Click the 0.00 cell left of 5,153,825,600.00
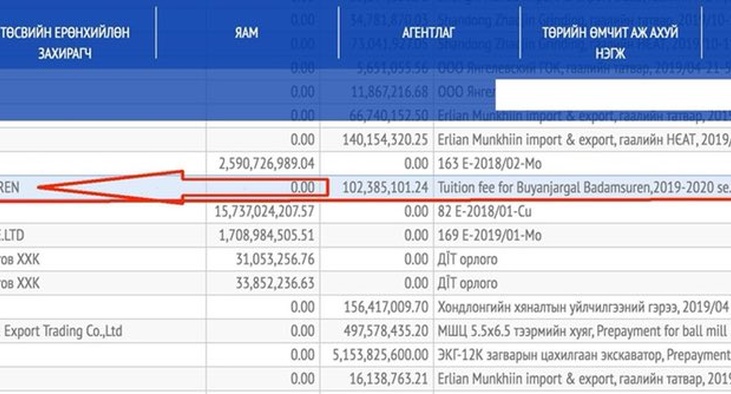 [x=303, y=355]
